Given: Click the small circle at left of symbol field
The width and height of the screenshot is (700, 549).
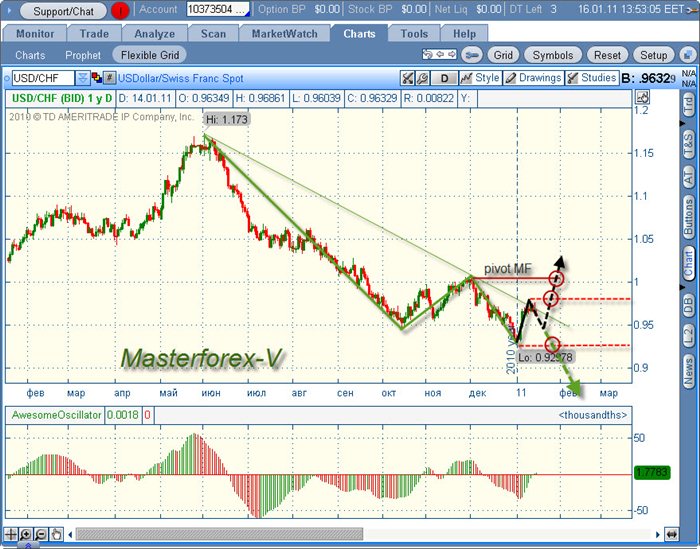Looking at the screenshot, I should tap(7, 79).
